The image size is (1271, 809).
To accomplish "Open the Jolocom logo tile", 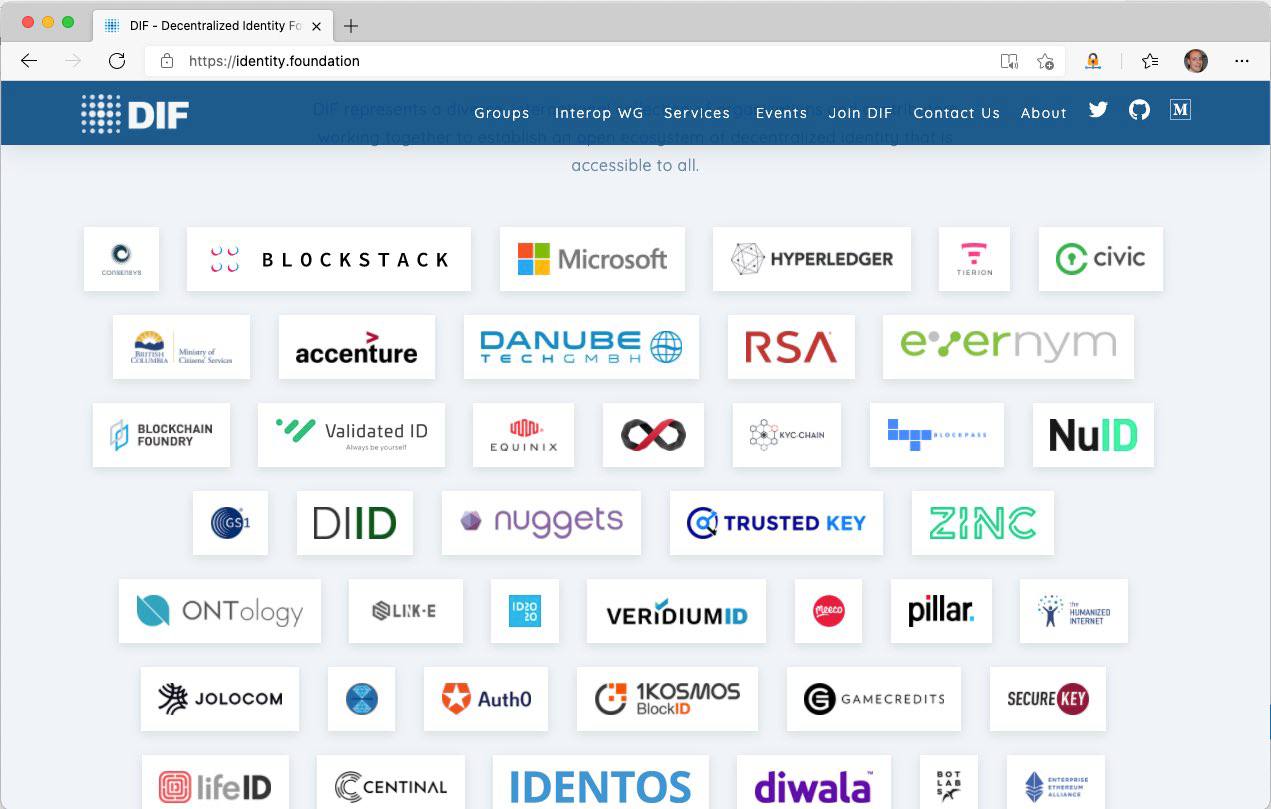I will coord(220,699).
